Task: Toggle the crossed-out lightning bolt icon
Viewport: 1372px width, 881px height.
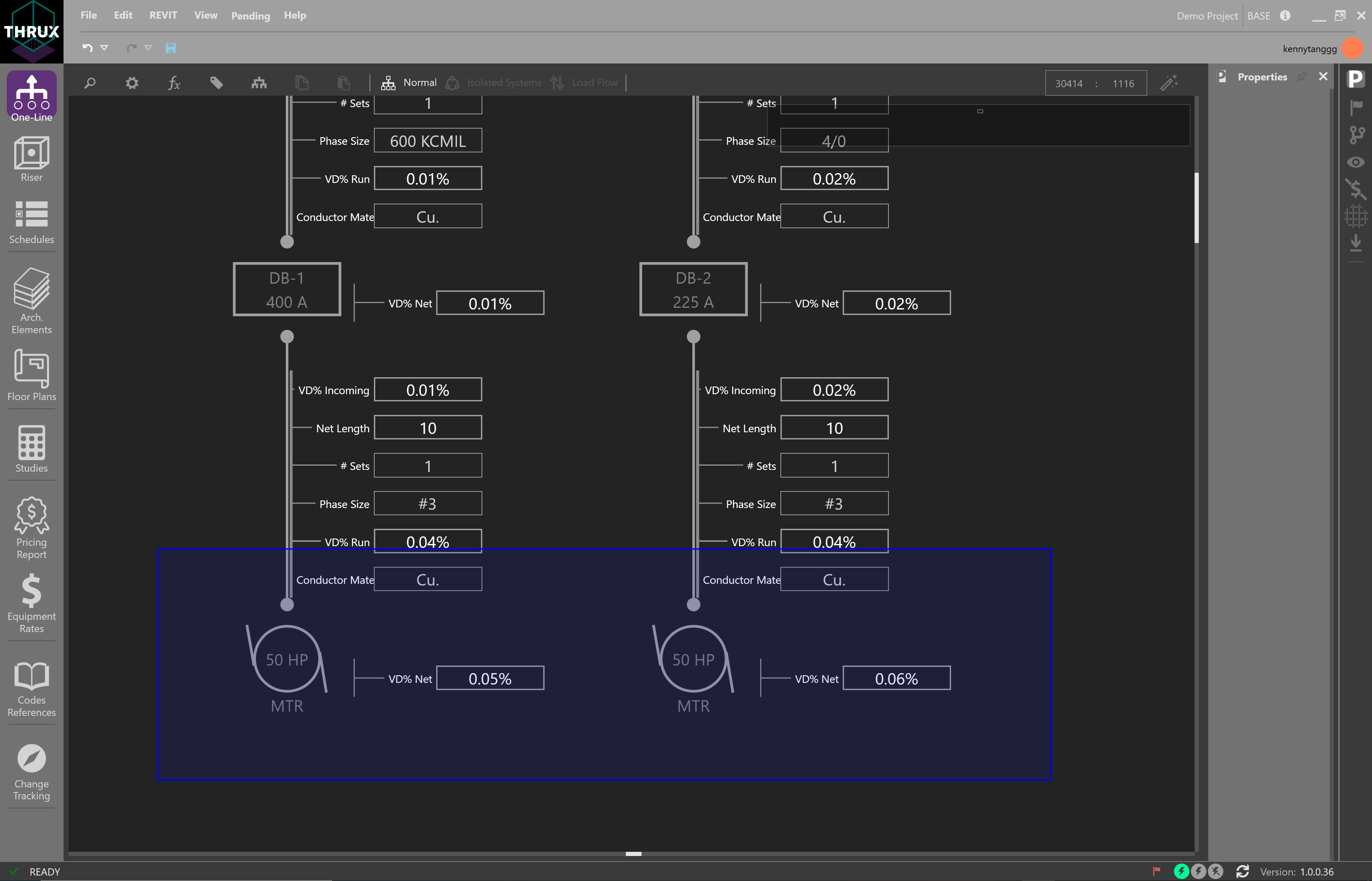Action: coord(1216,871)
